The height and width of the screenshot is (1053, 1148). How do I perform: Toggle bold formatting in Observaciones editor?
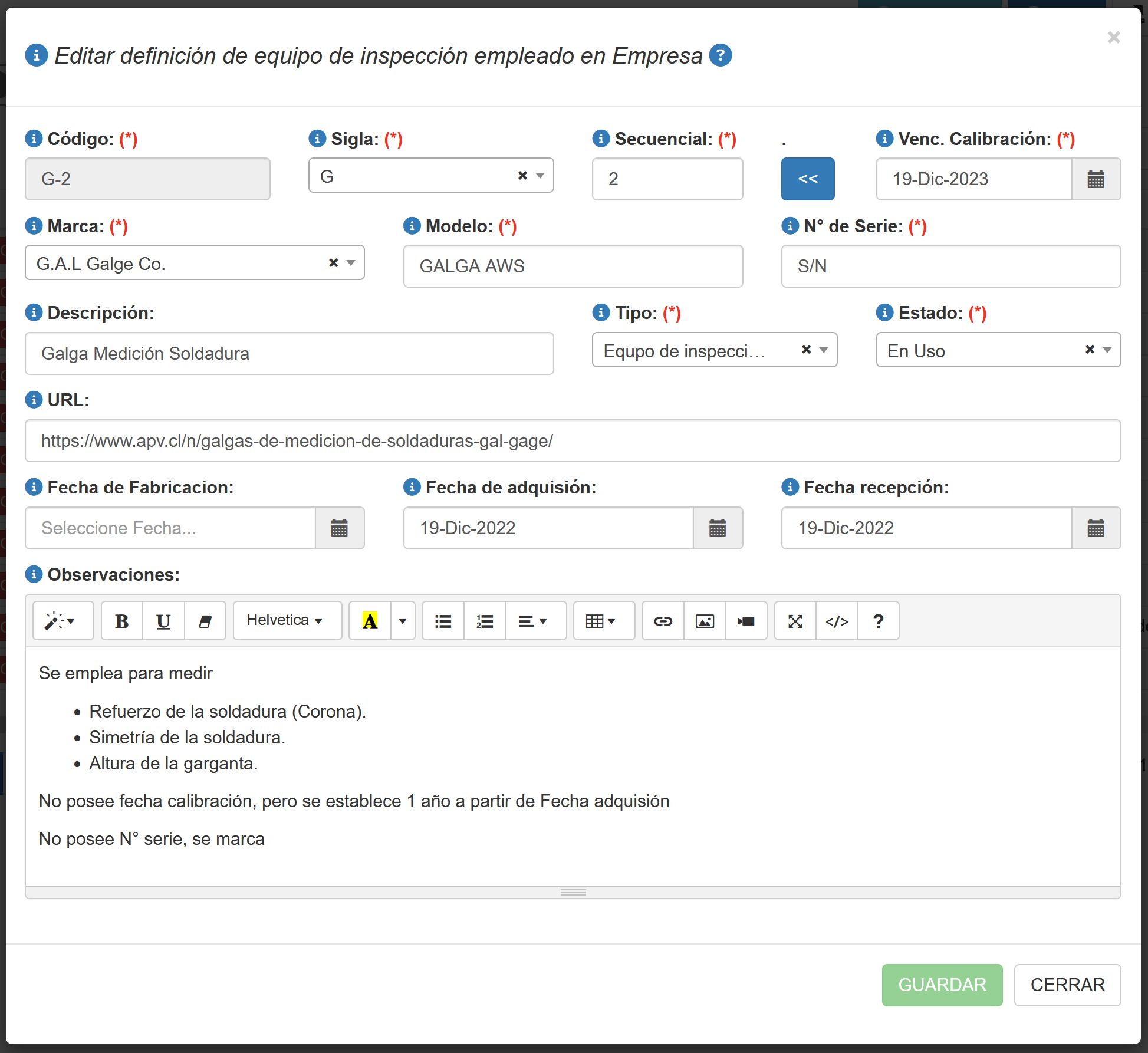pos(122,621)
